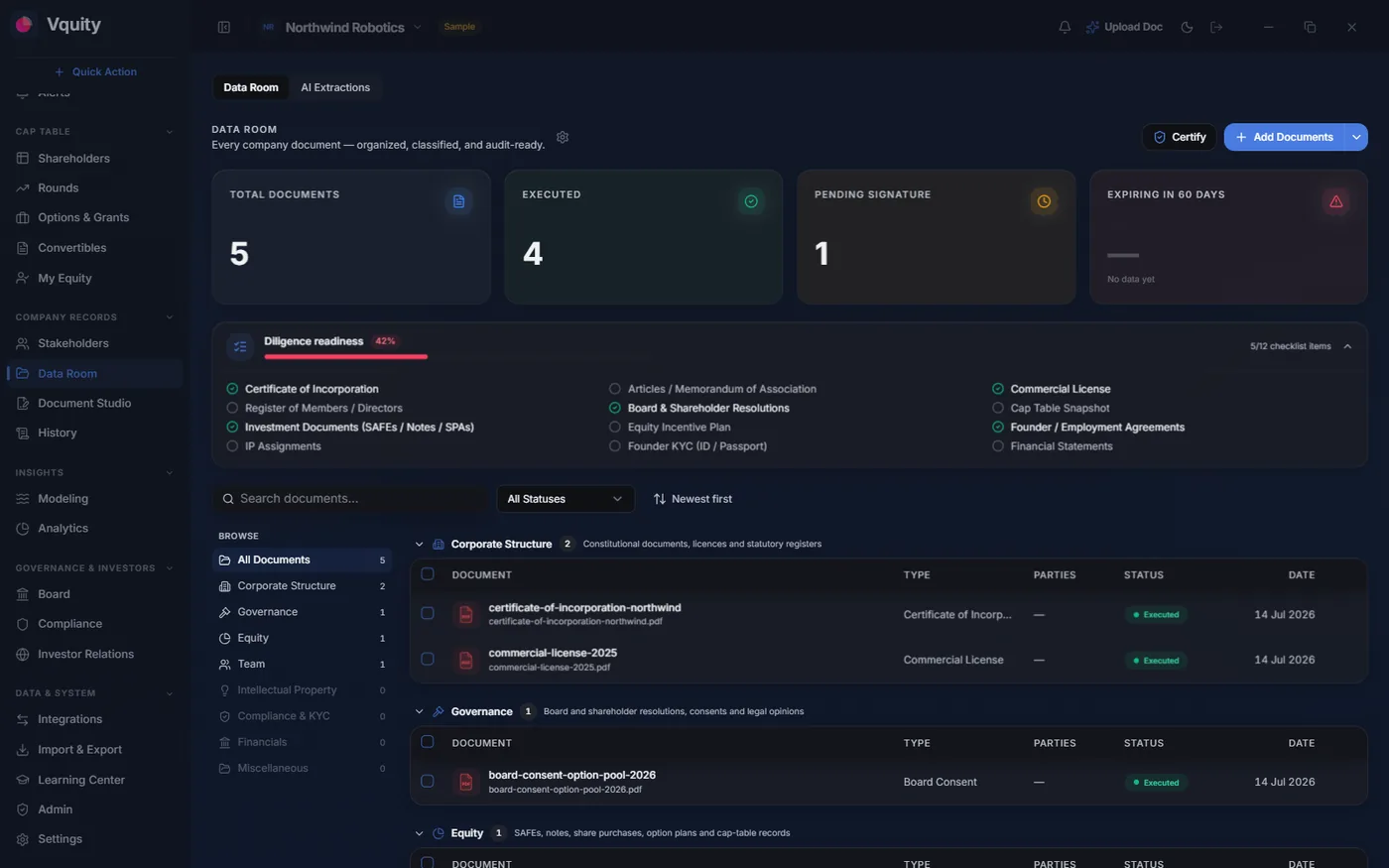
Task: Browse the Team document category
Action: pos(302,664)
